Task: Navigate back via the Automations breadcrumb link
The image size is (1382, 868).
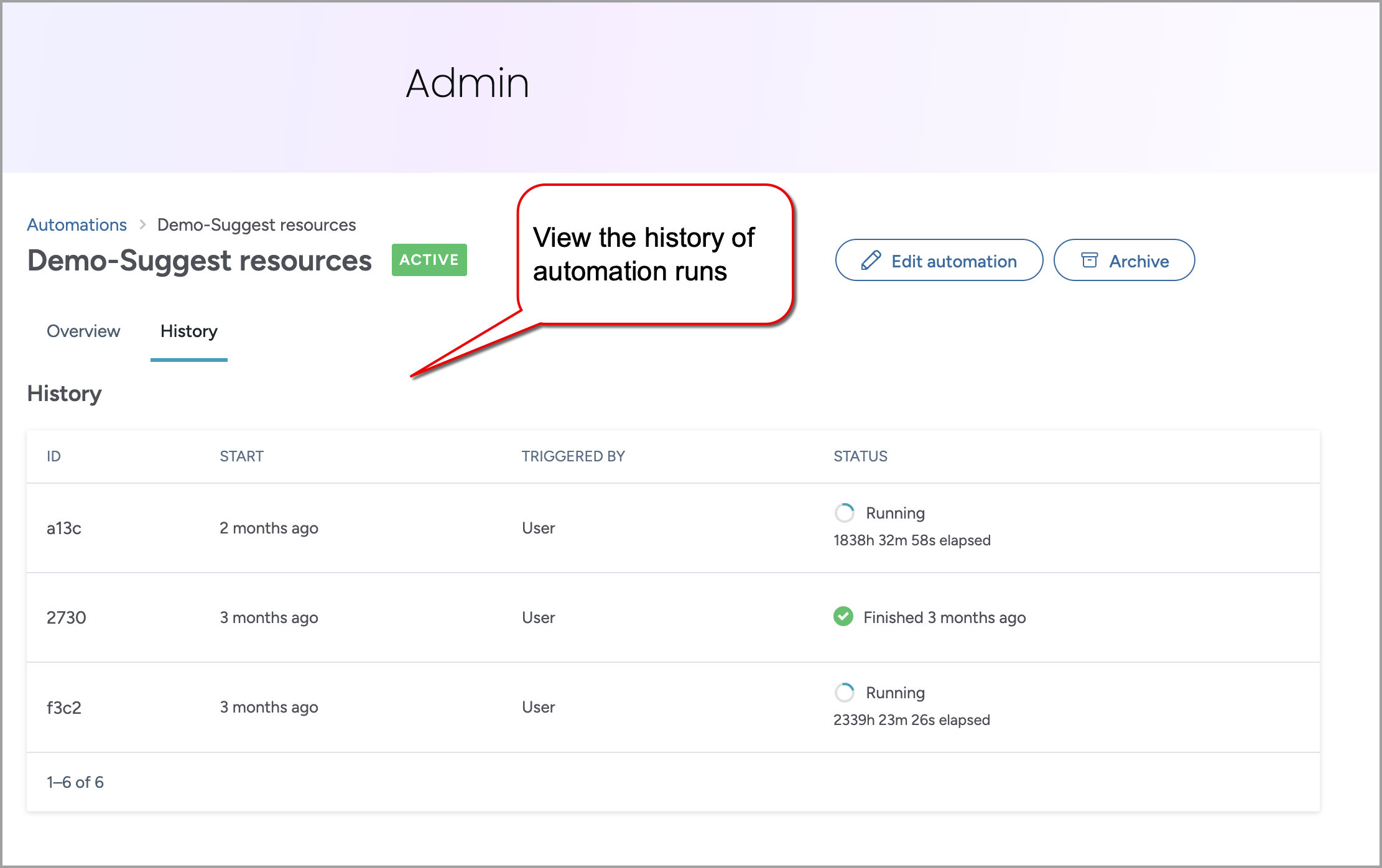Action: 77,224
